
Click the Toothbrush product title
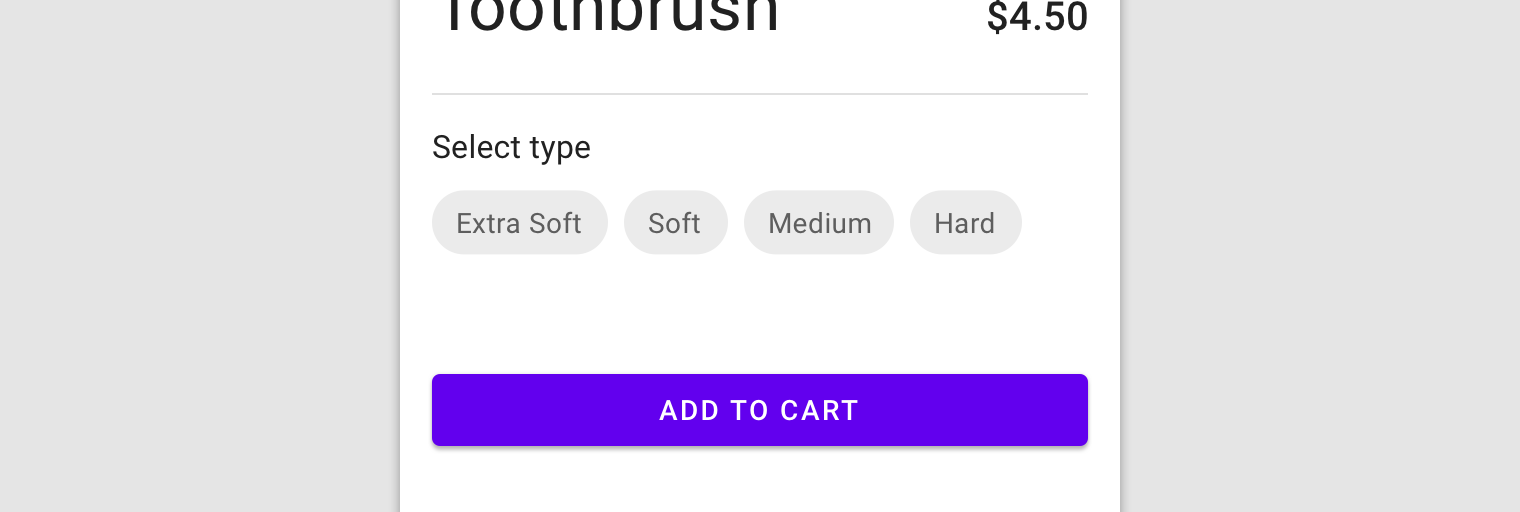point(607,15)
